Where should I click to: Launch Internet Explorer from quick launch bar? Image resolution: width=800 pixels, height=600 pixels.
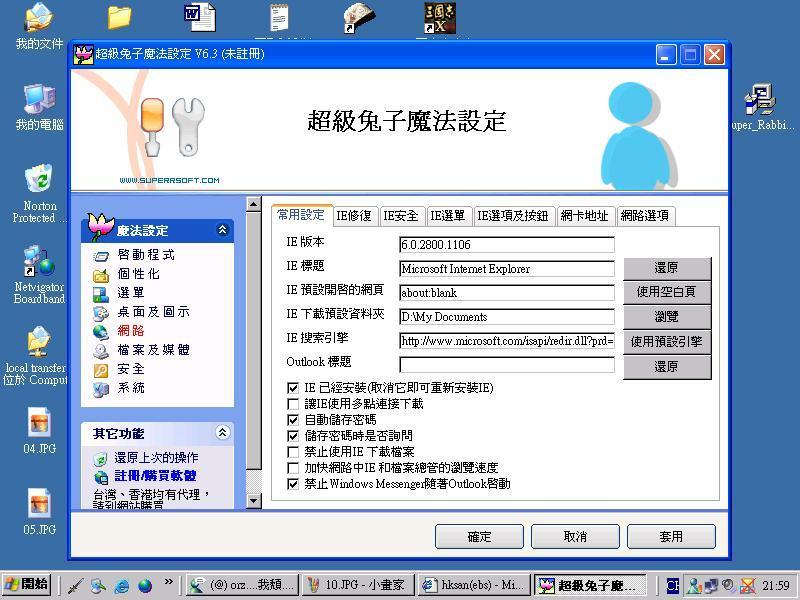[121, 585]
